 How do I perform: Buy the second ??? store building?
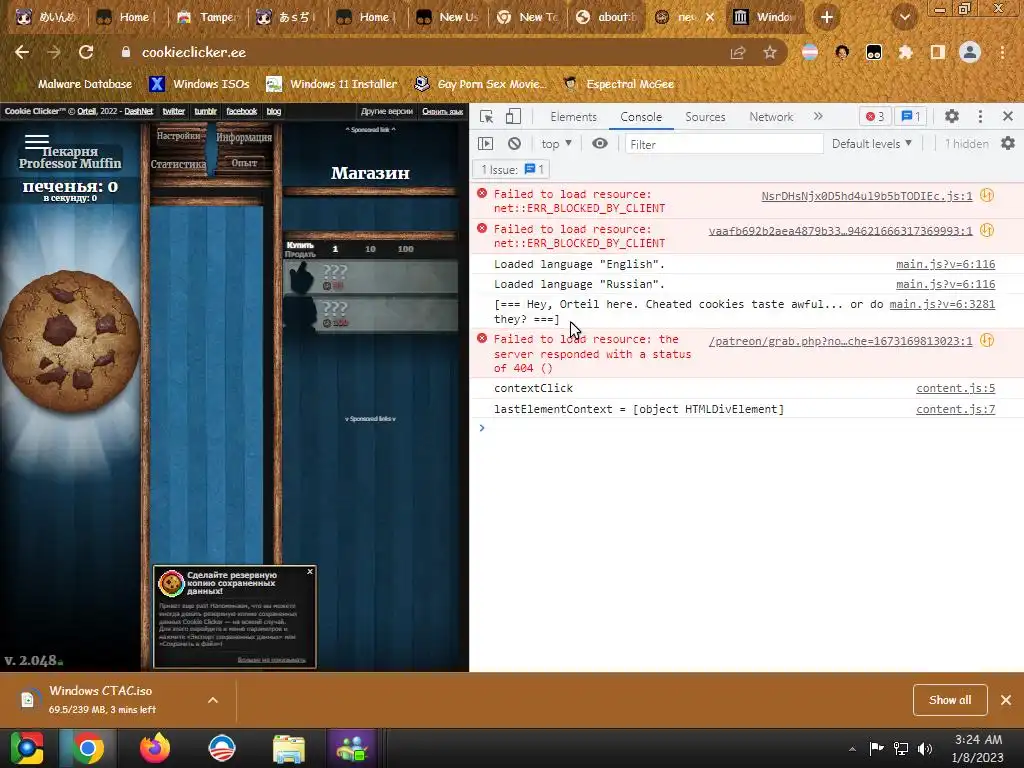370,313
